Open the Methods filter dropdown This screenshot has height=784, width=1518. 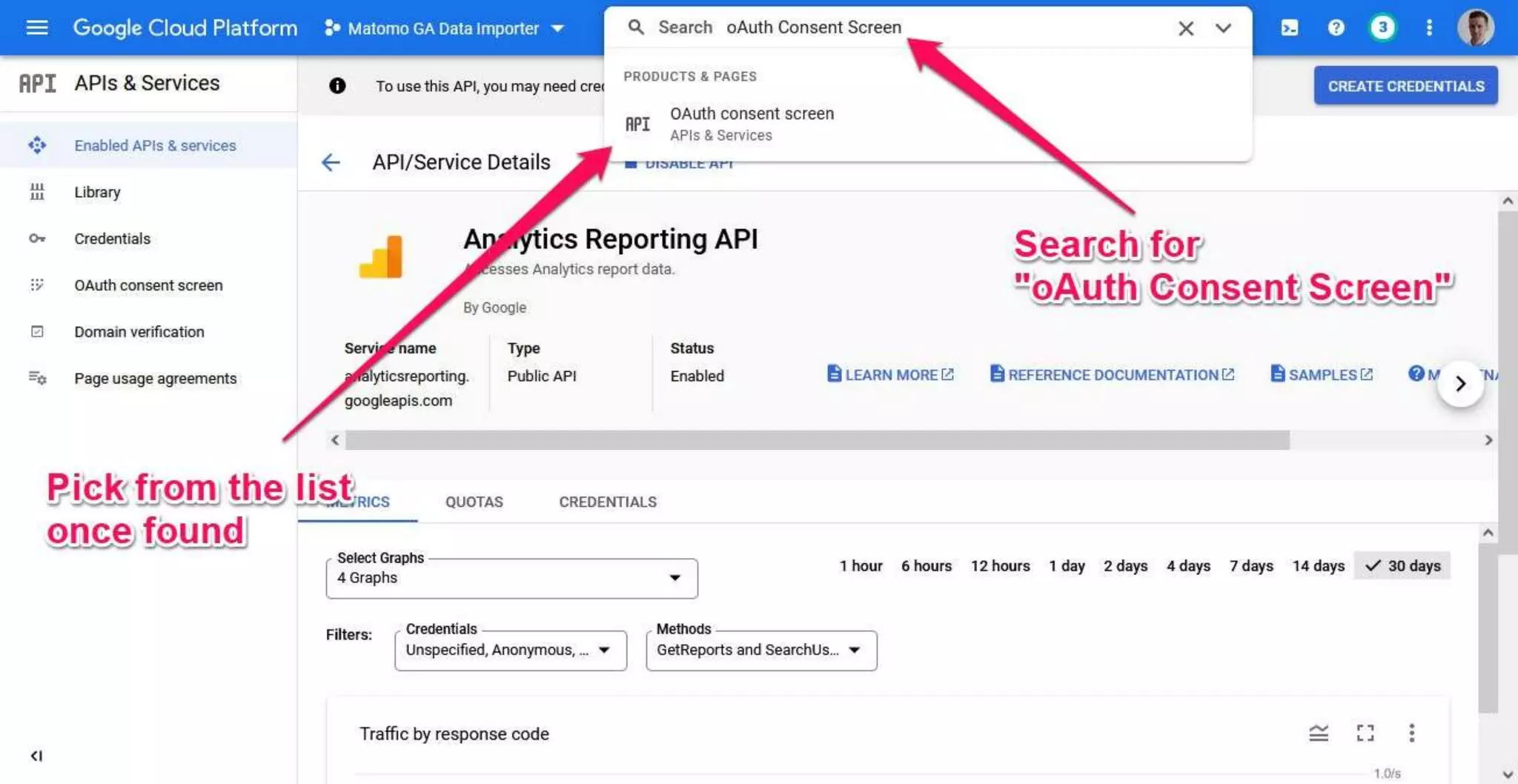pos(761,651)
